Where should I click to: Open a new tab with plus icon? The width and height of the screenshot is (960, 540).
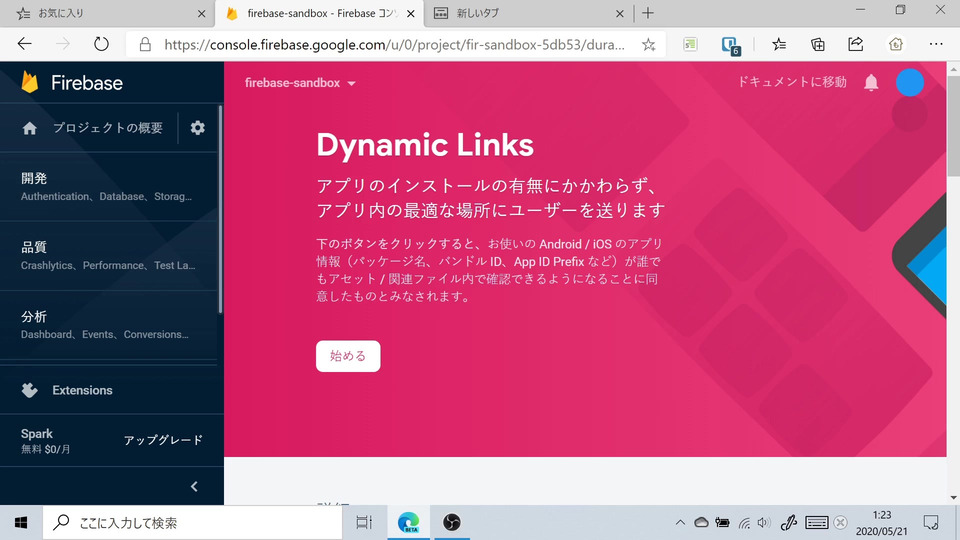pyautogui.click(x=648, y=13)
